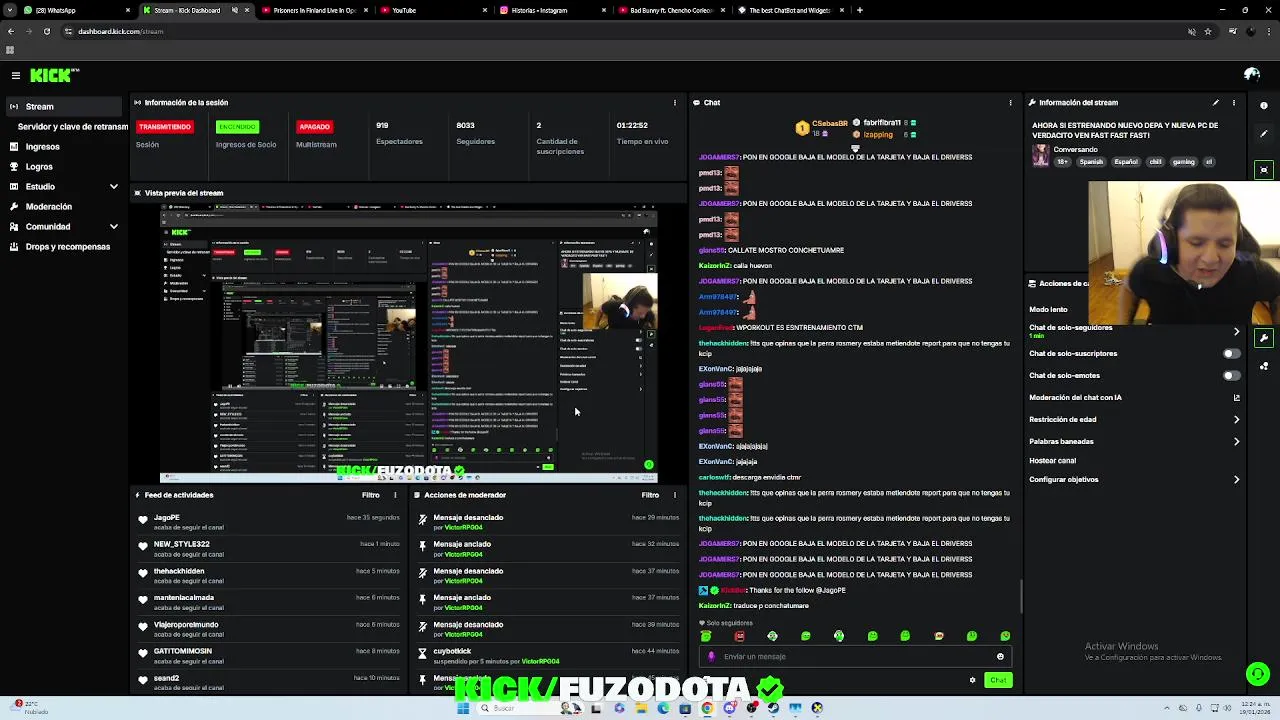Image resolution: width=1280 pixels, height=720 pixels.
Task: Click the share nodes icon in right sidebar
Action: click(x=1264, y=366)
